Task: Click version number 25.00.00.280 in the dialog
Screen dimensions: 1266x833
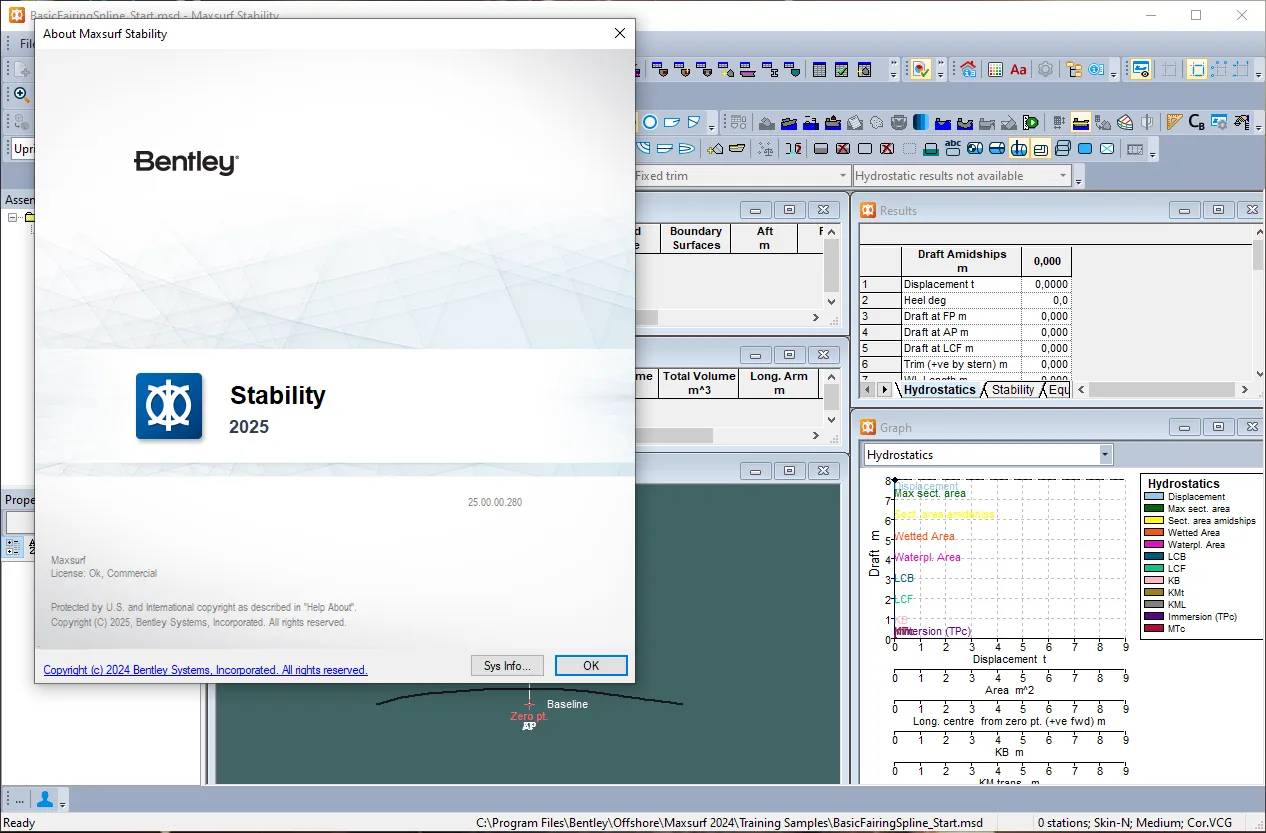Action: [495, 502]
